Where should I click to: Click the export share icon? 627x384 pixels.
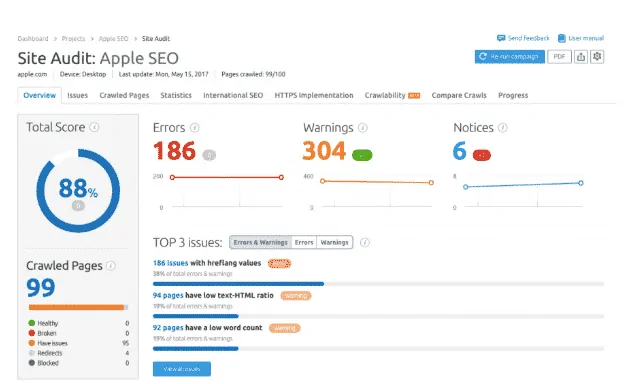point(581,57)
